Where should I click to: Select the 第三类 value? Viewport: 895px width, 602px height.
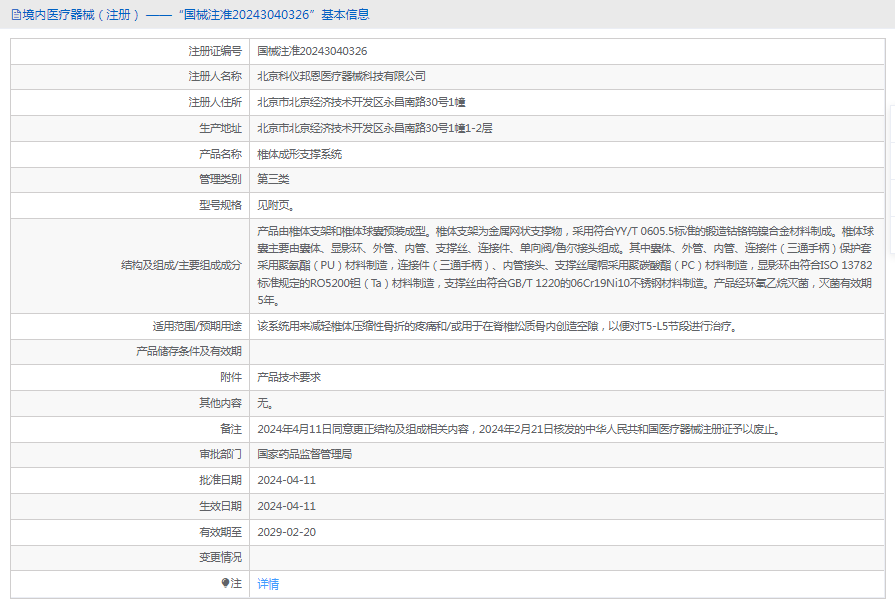[x=273, y=179]
